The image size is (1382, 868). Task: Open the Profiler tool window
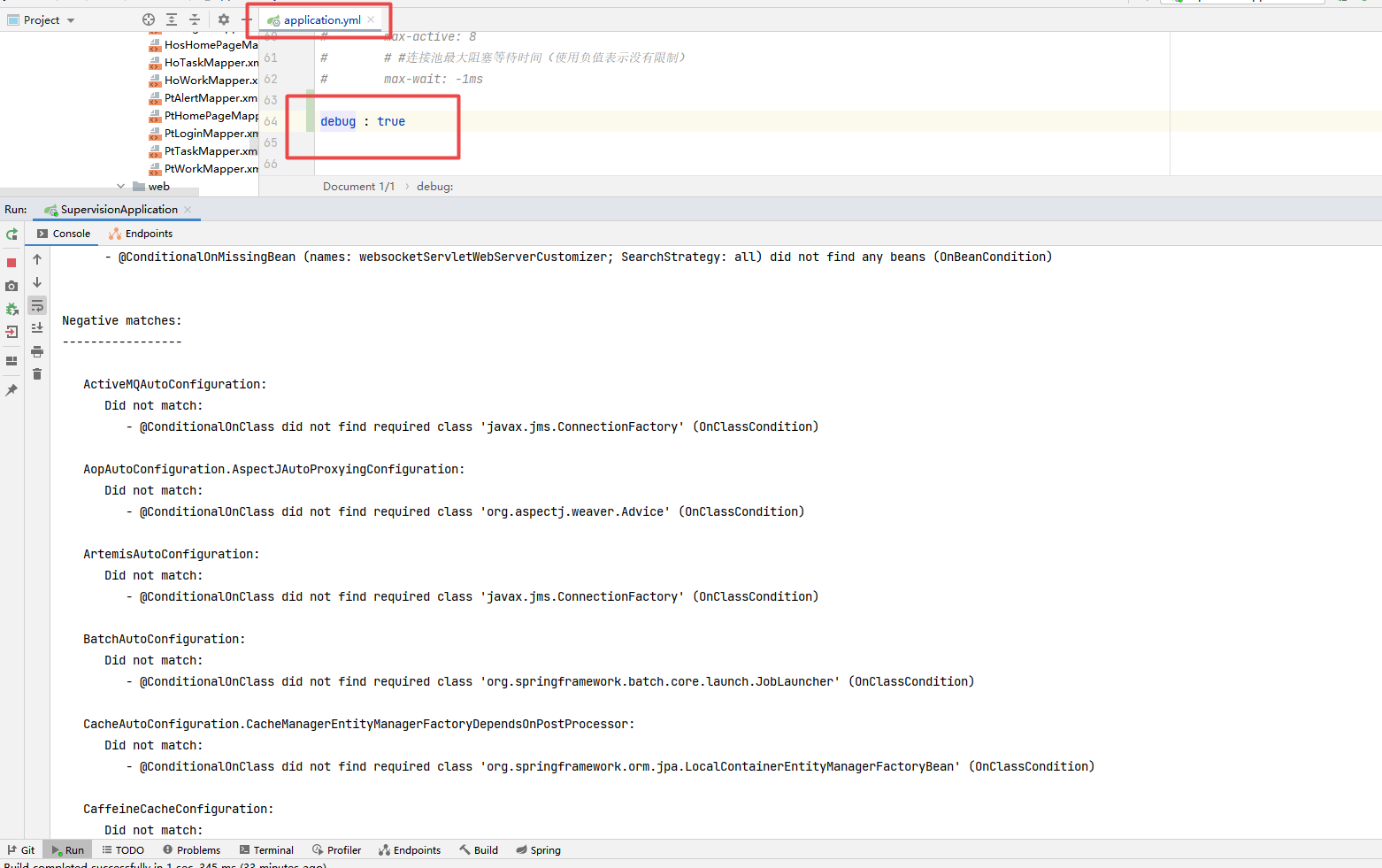tap(336, 850)
